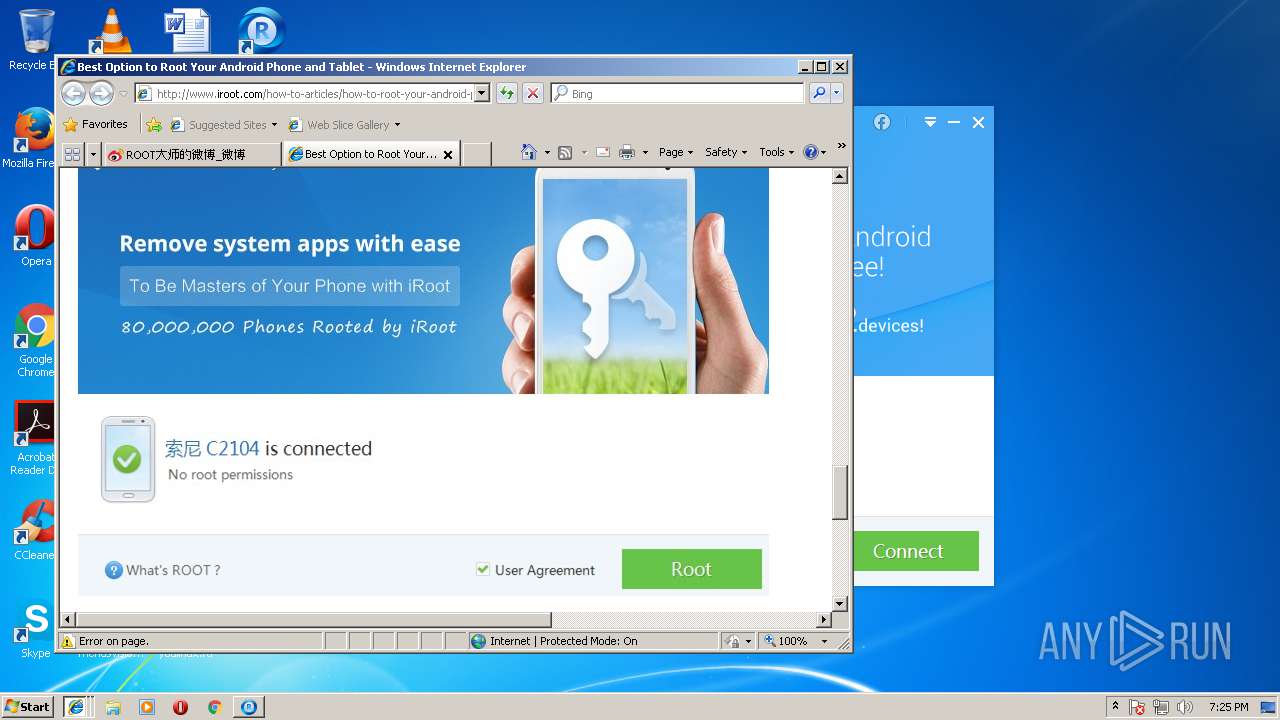Click the vertical scrollbar thumb

(840, 492)
